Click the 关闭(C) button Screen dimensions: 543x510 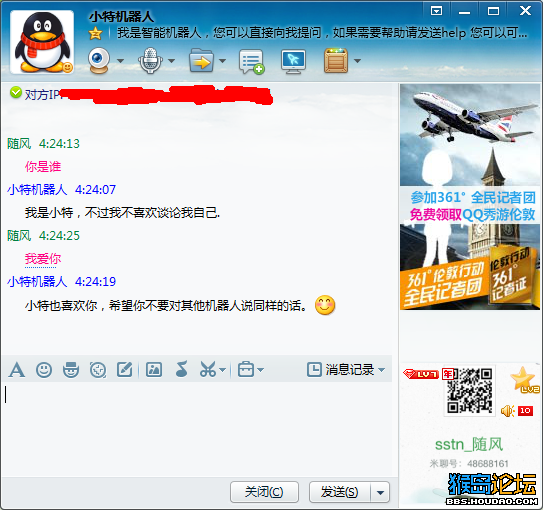pyautogui.click(x=264, y=492)
